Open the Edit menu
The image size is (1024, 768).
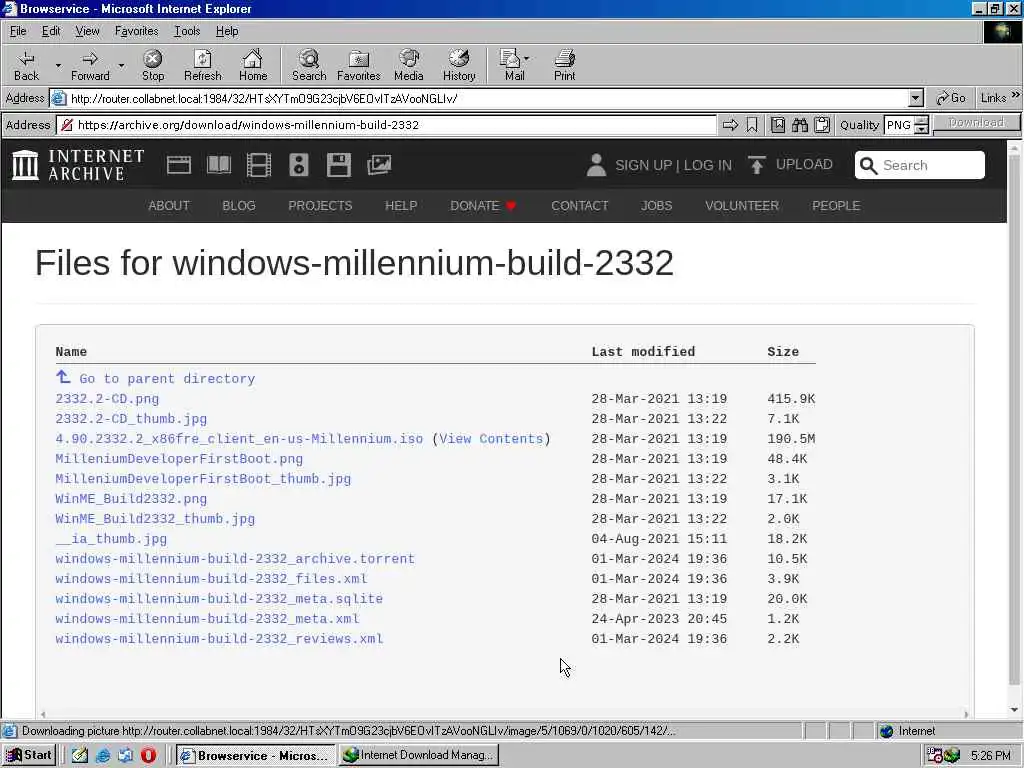[x=51, y=31]
